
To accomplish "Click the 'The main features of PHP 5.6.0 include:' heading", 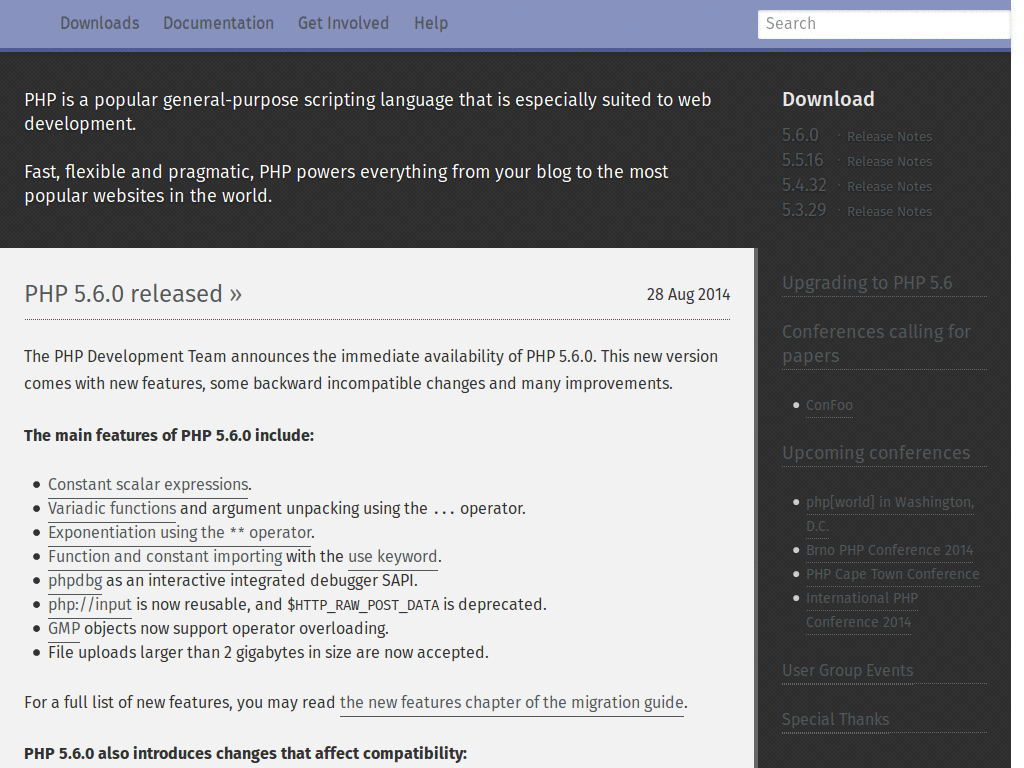I will click(169, 436).
